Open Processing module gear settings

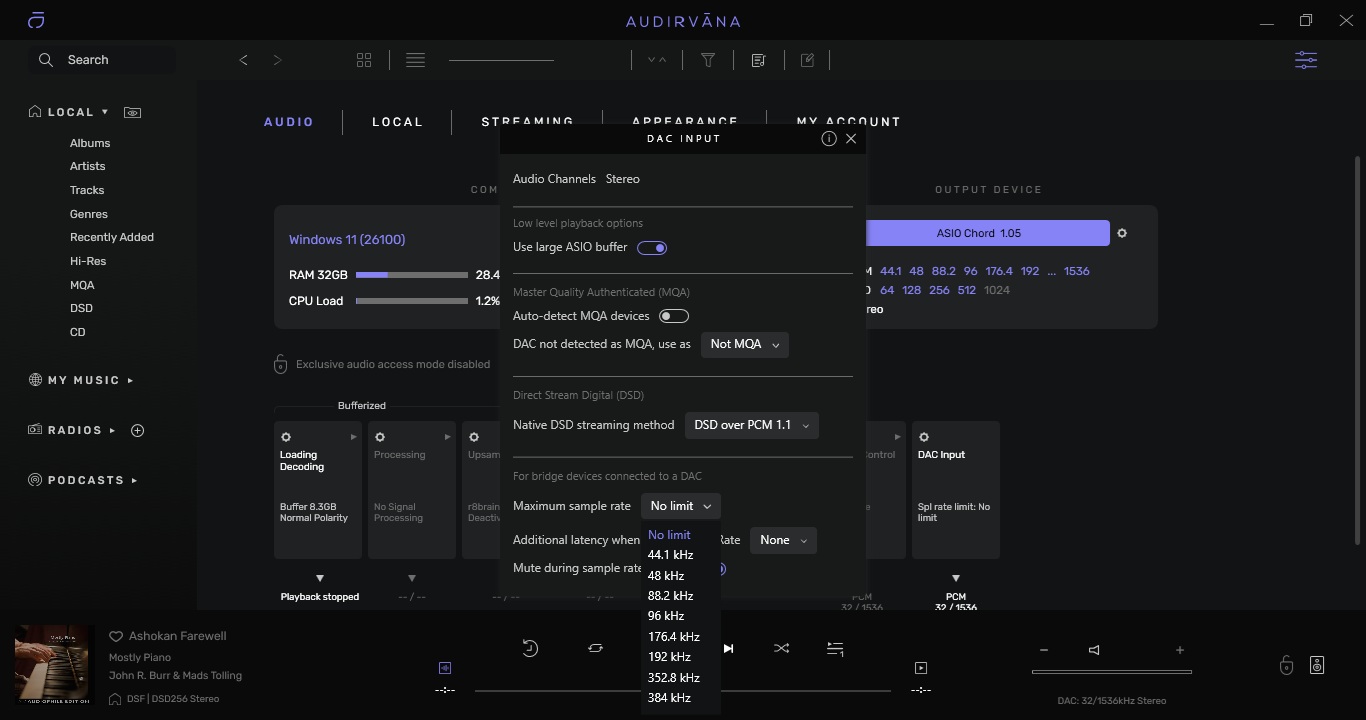click(380, 437)
